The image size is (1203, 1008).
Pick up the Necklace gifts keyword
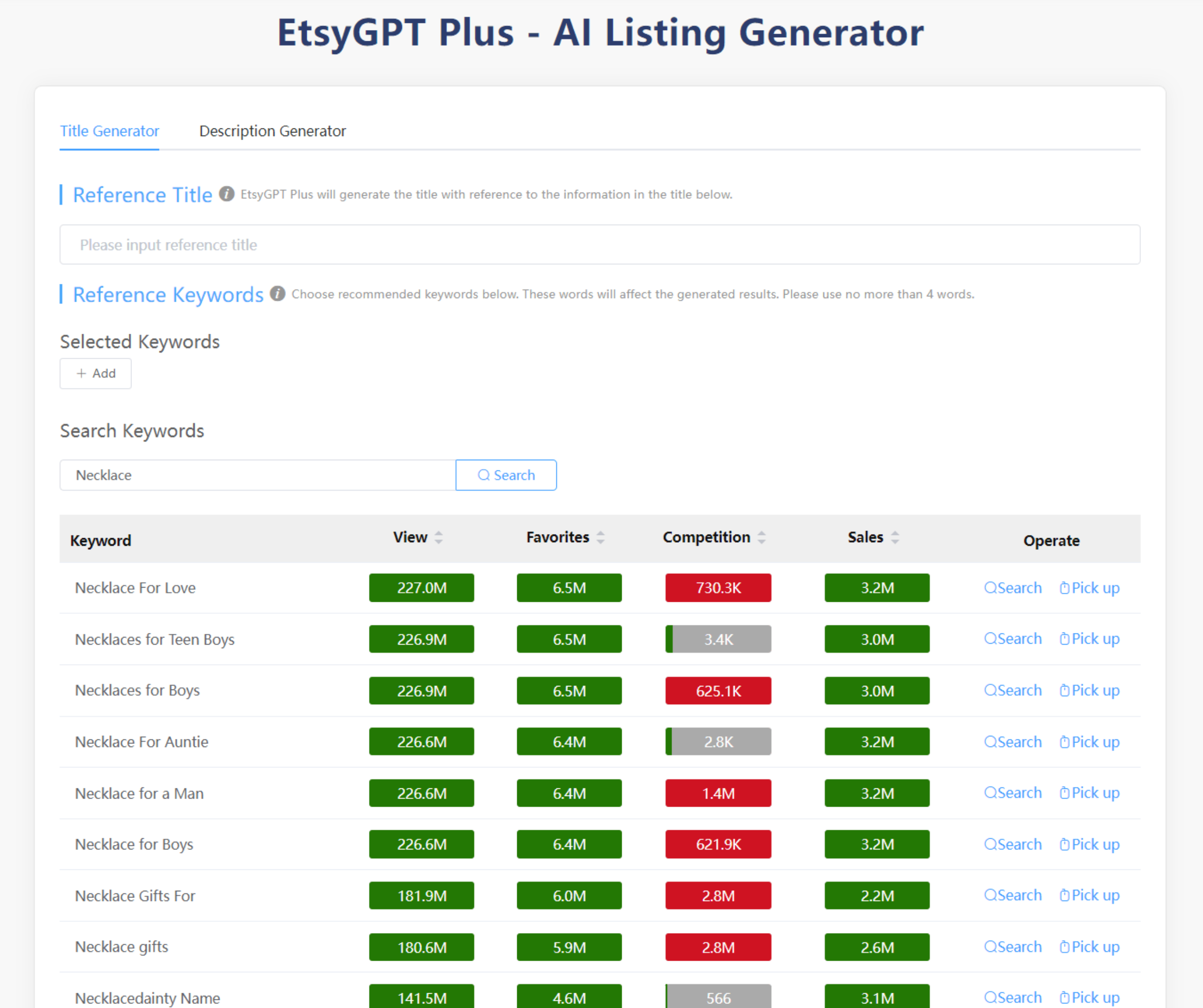pyautogui.click(x=1089, y=947)
